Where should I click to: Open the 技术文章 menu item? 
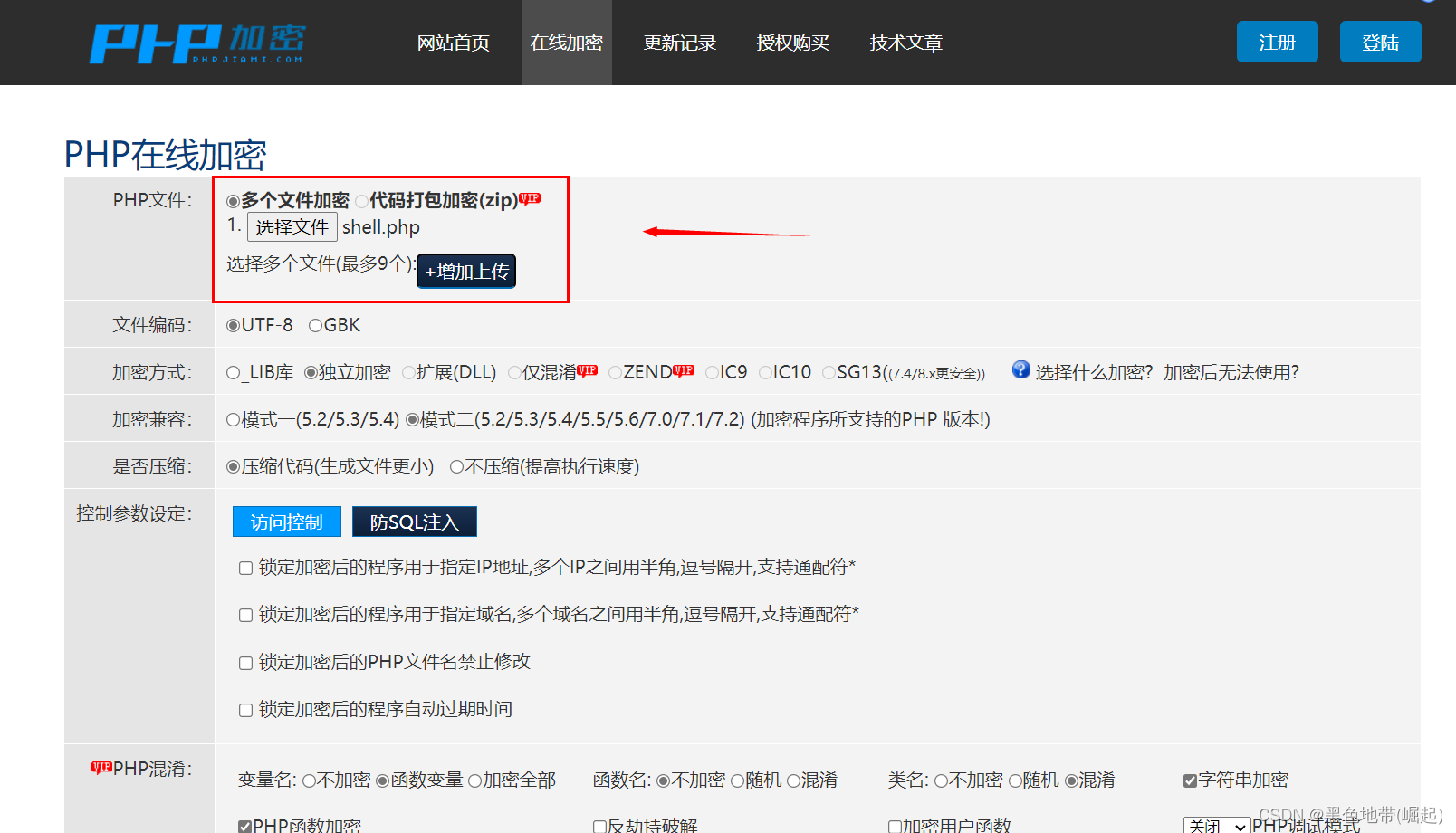tap(905, 42)
